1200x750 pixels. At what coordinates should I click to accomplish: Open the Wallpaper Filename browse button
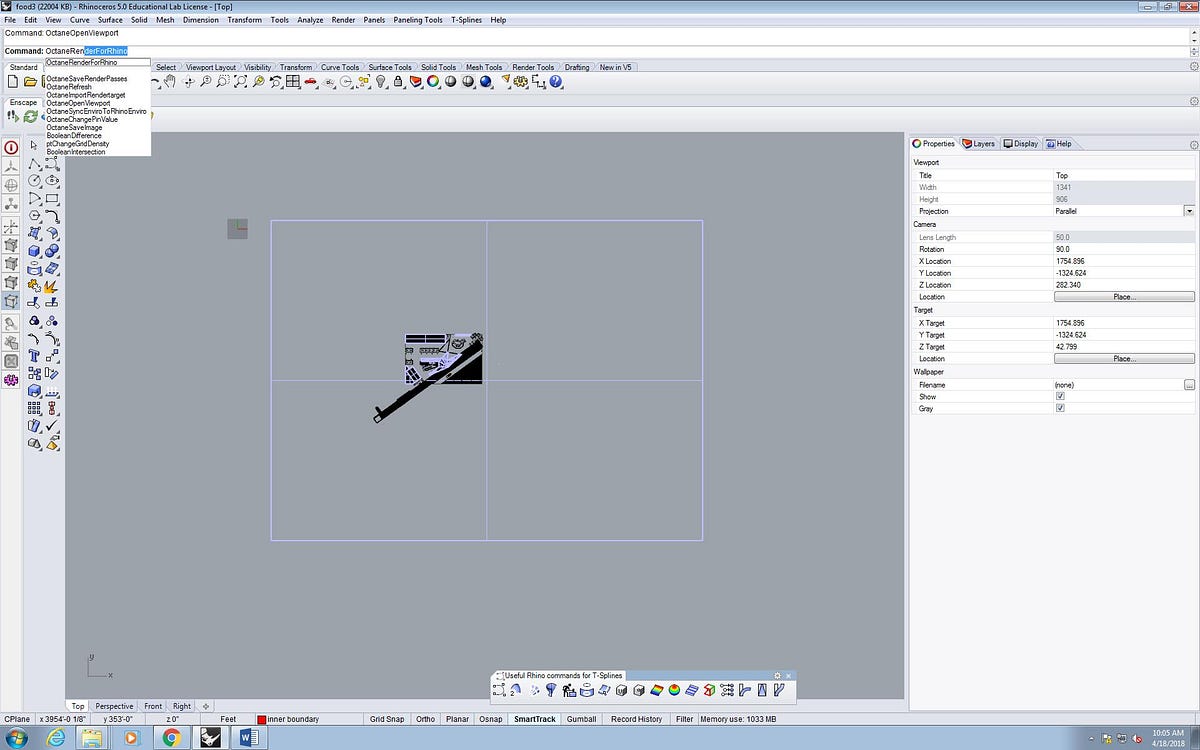tap(1189, 385)
